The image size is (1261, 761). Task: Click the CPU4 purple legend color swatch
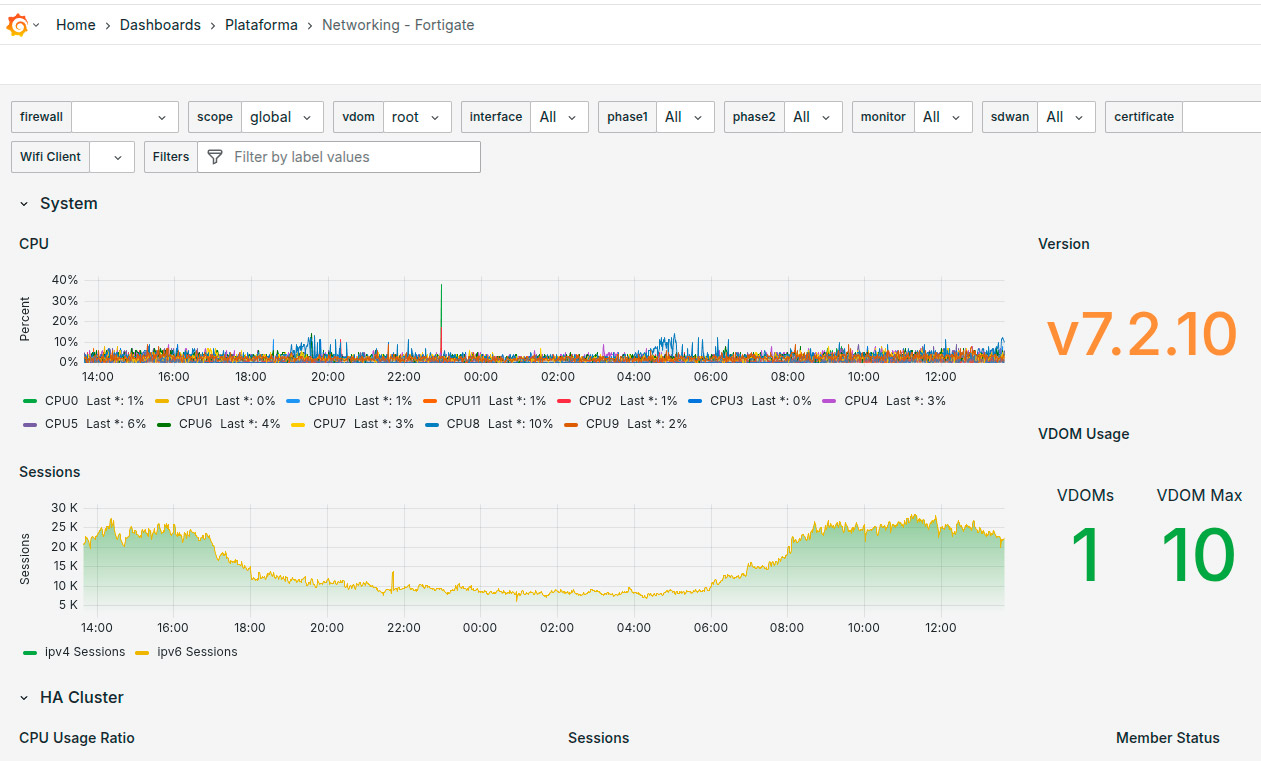tap(828, 401)
